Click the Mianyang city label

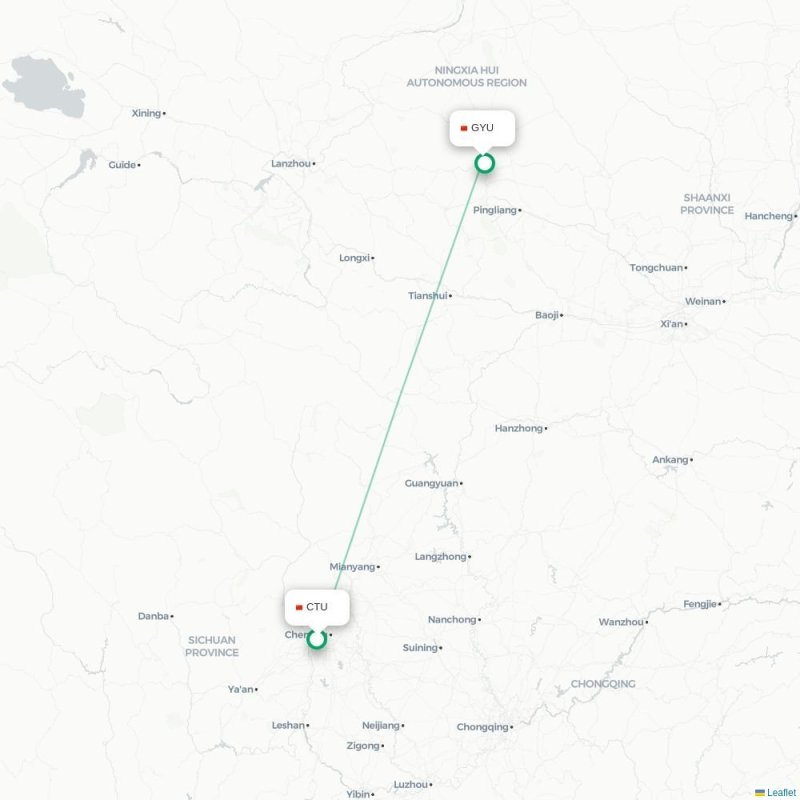pyautogui.click(x=352, y=566)
